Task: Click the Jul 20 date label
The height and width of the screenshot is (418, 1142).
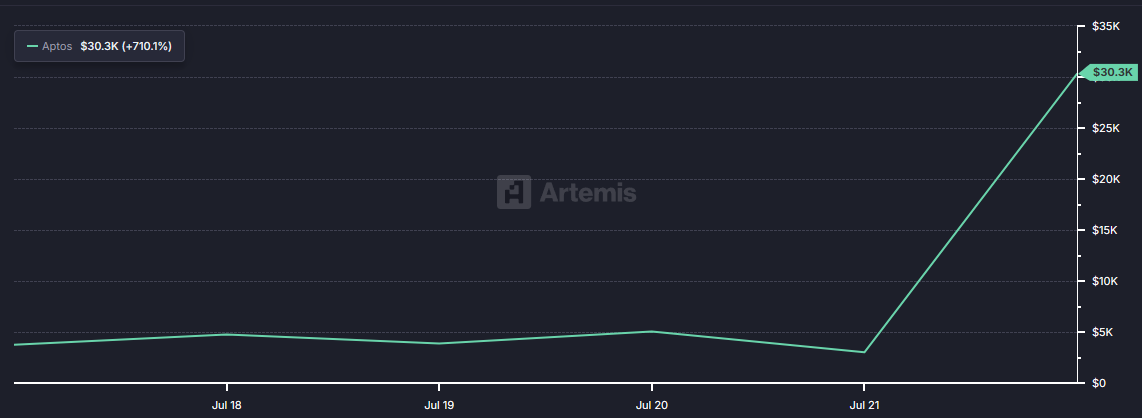Action: click(651, 405)
